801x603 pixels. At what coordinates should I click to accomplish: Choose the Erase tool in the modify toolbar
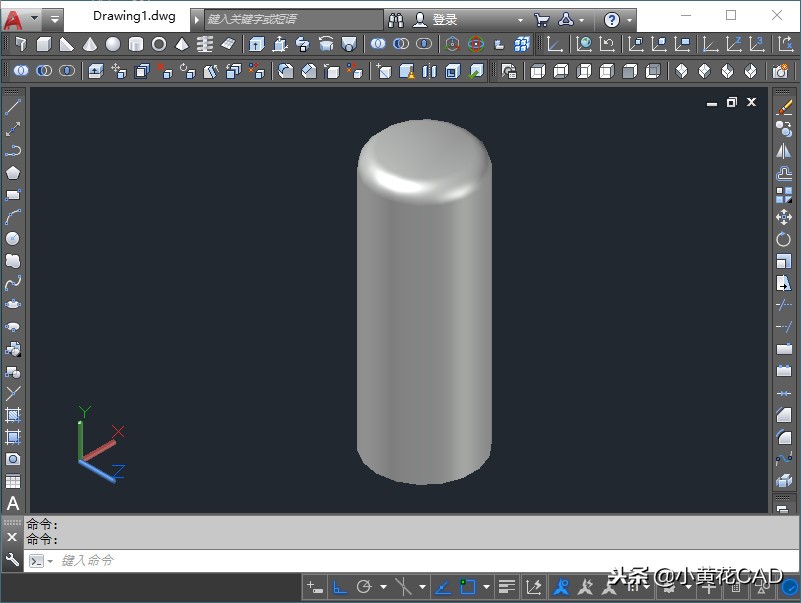click(784, 107)
